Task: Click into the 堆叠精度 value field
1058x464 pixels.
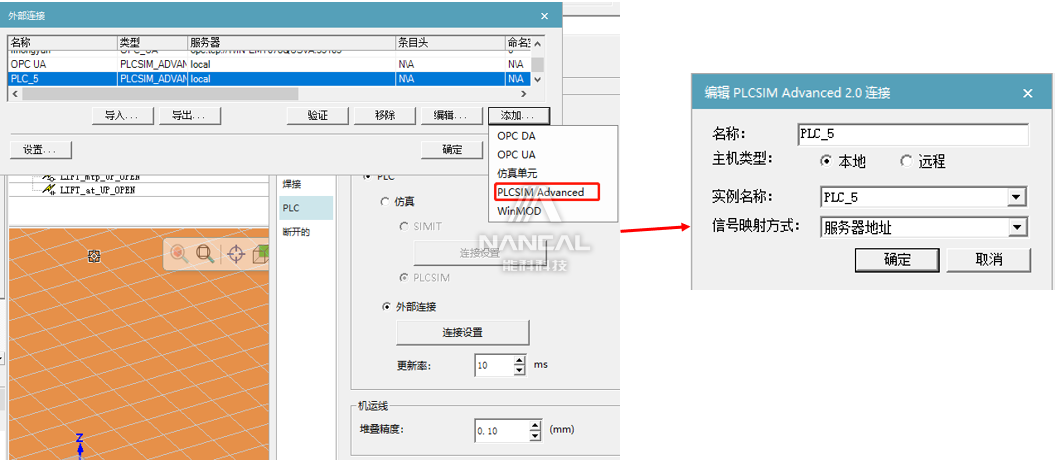Action: tap(501, 430)
